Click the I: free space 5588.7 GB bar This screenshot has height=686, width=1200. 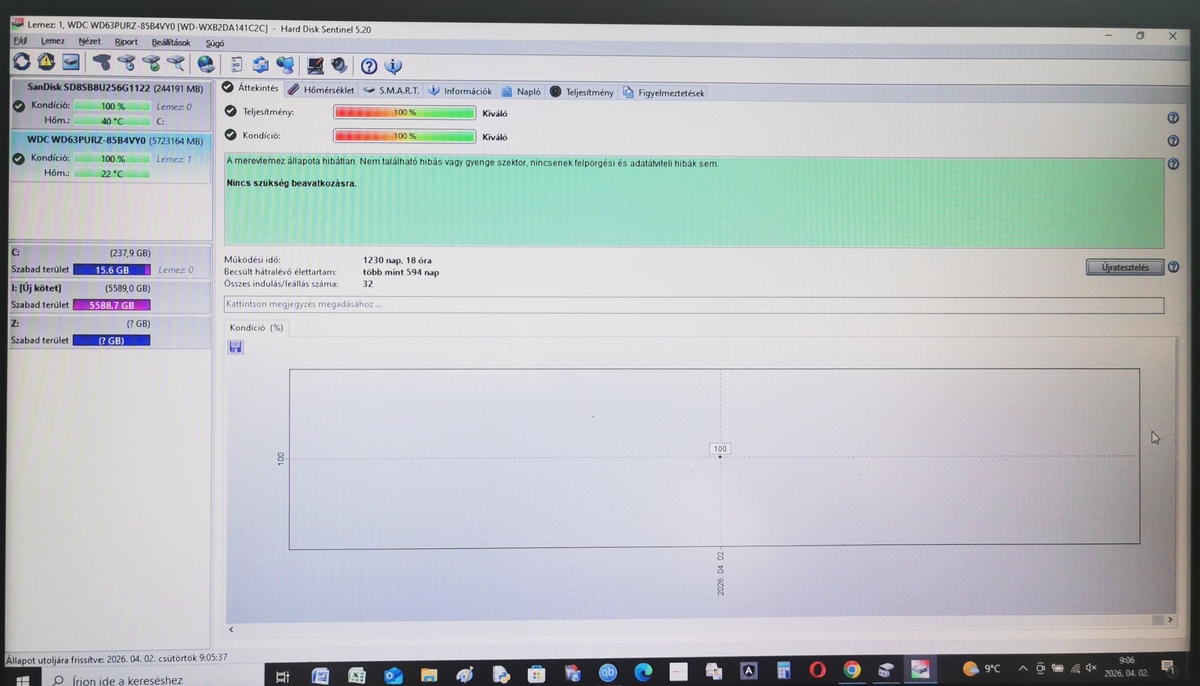[x=111, y=305]
